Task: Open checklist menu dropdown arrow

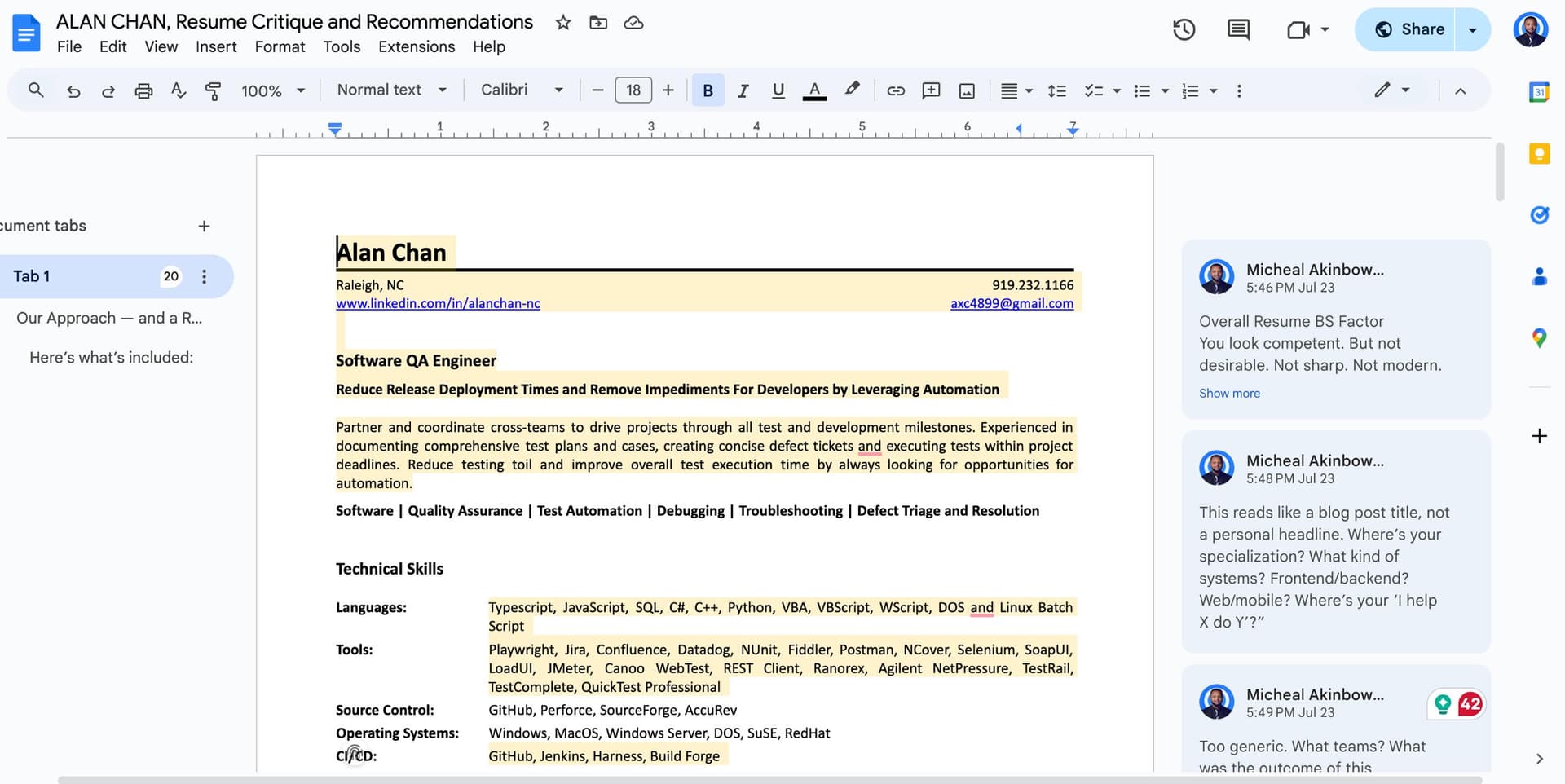Action: point(1117,90)
